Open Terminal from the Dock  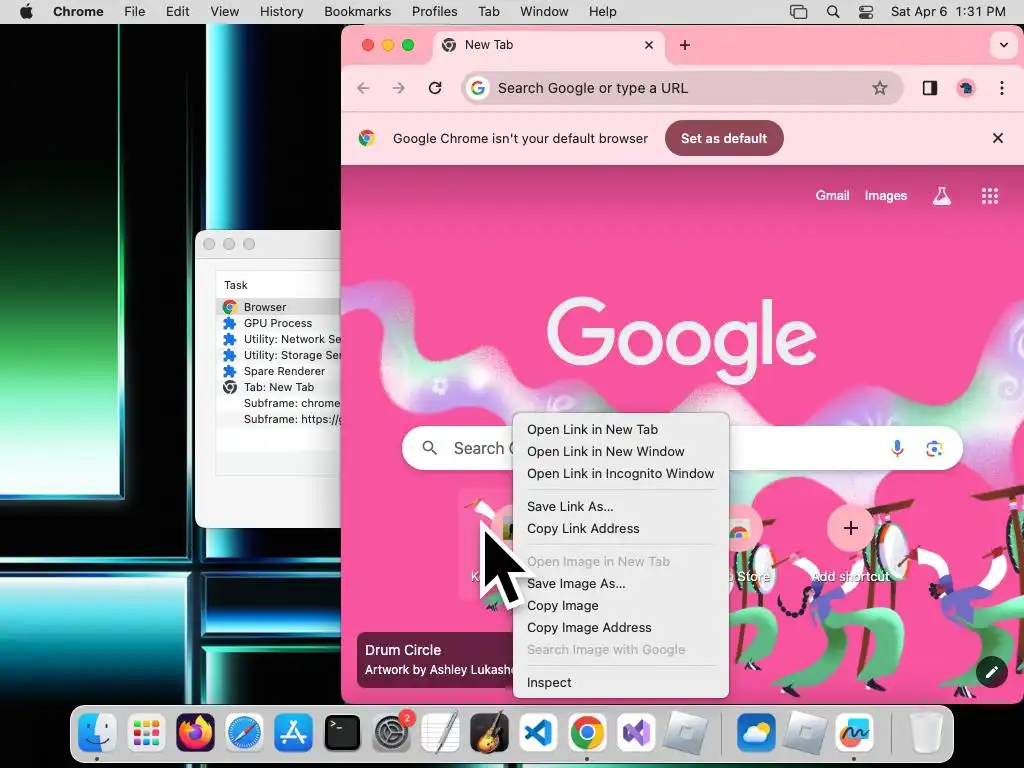coord(342,733)
